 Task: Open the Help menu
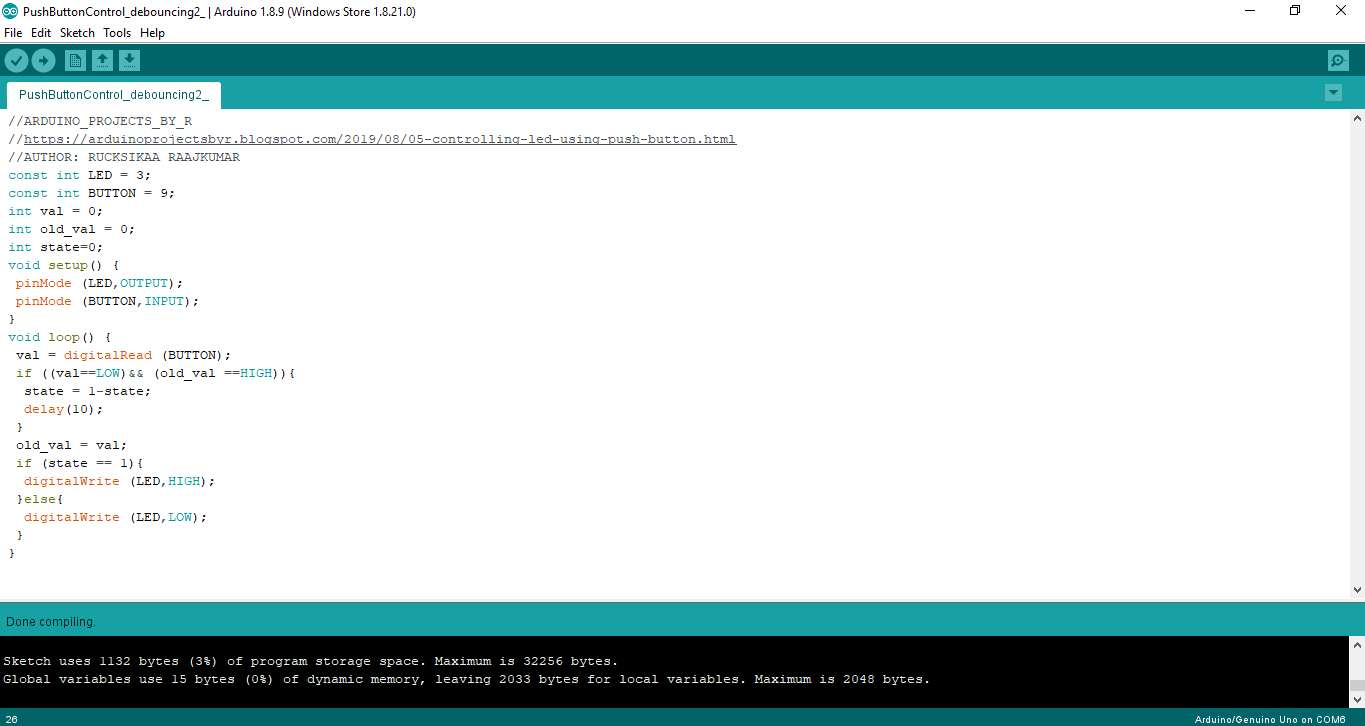152,32
